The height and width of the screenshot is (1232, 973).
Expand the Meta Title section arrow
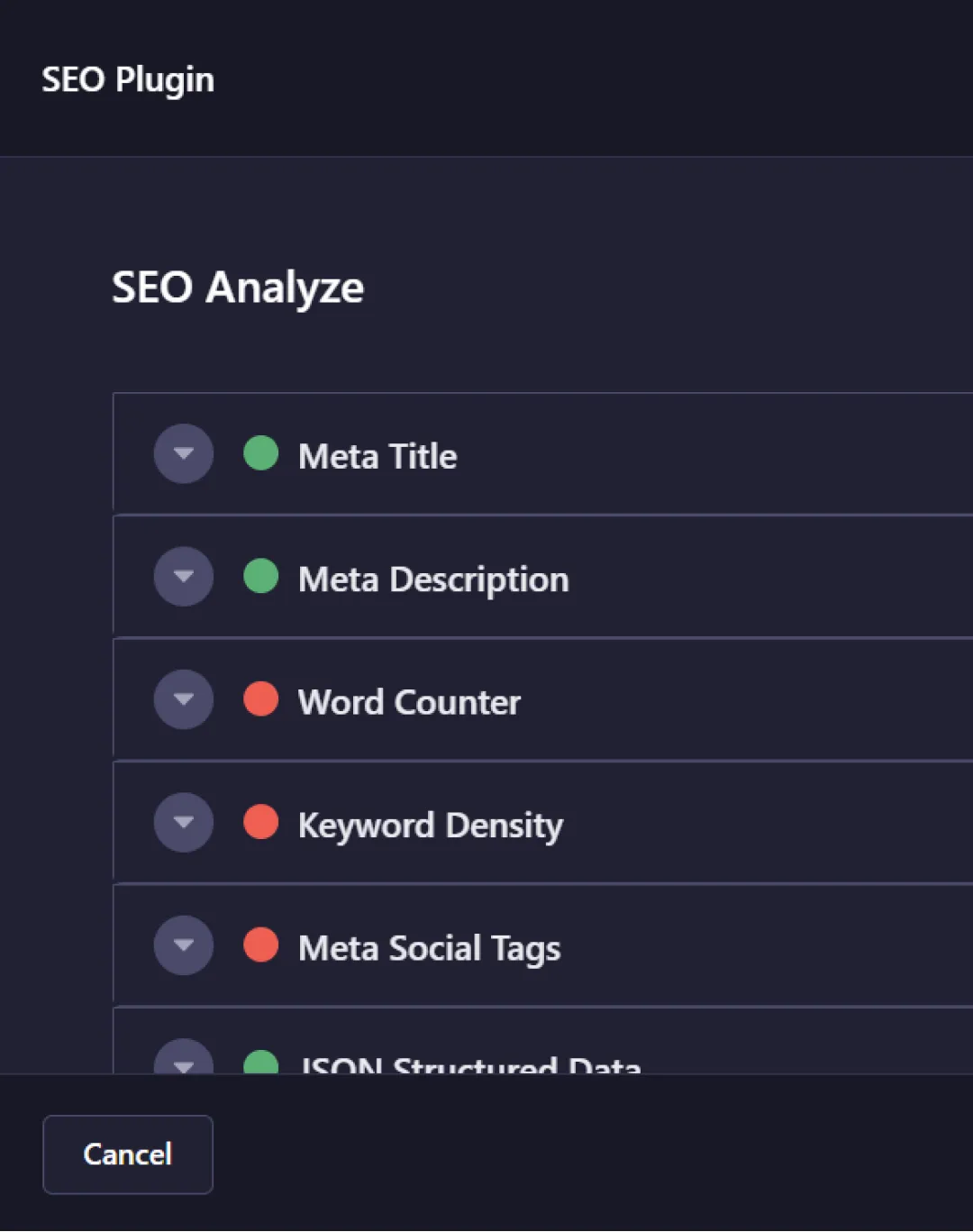184,454
